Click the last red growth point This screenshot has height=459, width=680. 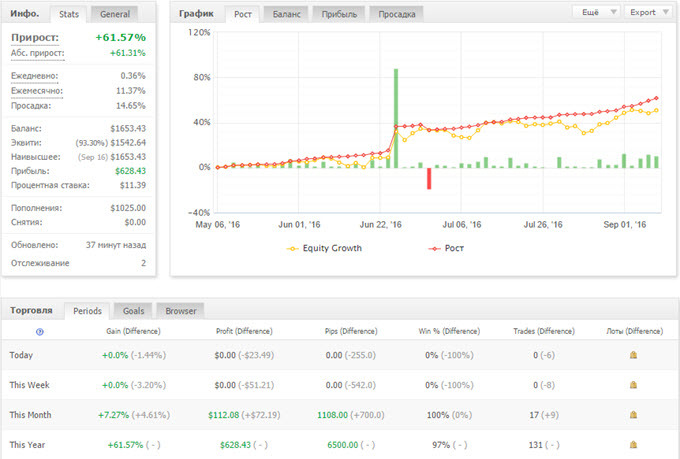tap(656, 98)
